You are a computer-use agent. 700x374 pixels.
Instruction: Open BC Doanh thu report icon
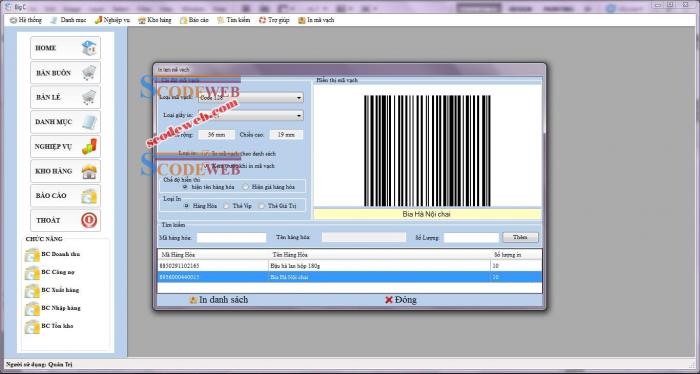click(x=32, y=254)
